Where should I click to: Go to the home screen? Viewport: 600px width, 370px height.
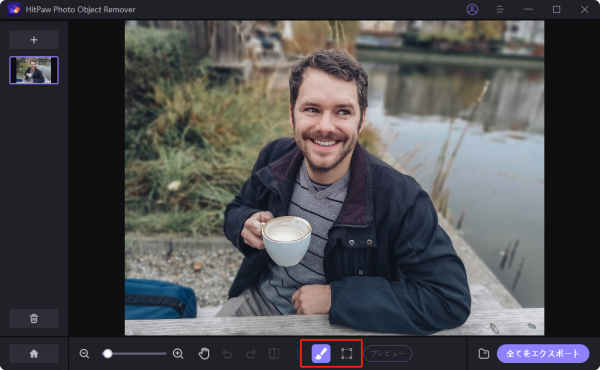pos(34,354)
